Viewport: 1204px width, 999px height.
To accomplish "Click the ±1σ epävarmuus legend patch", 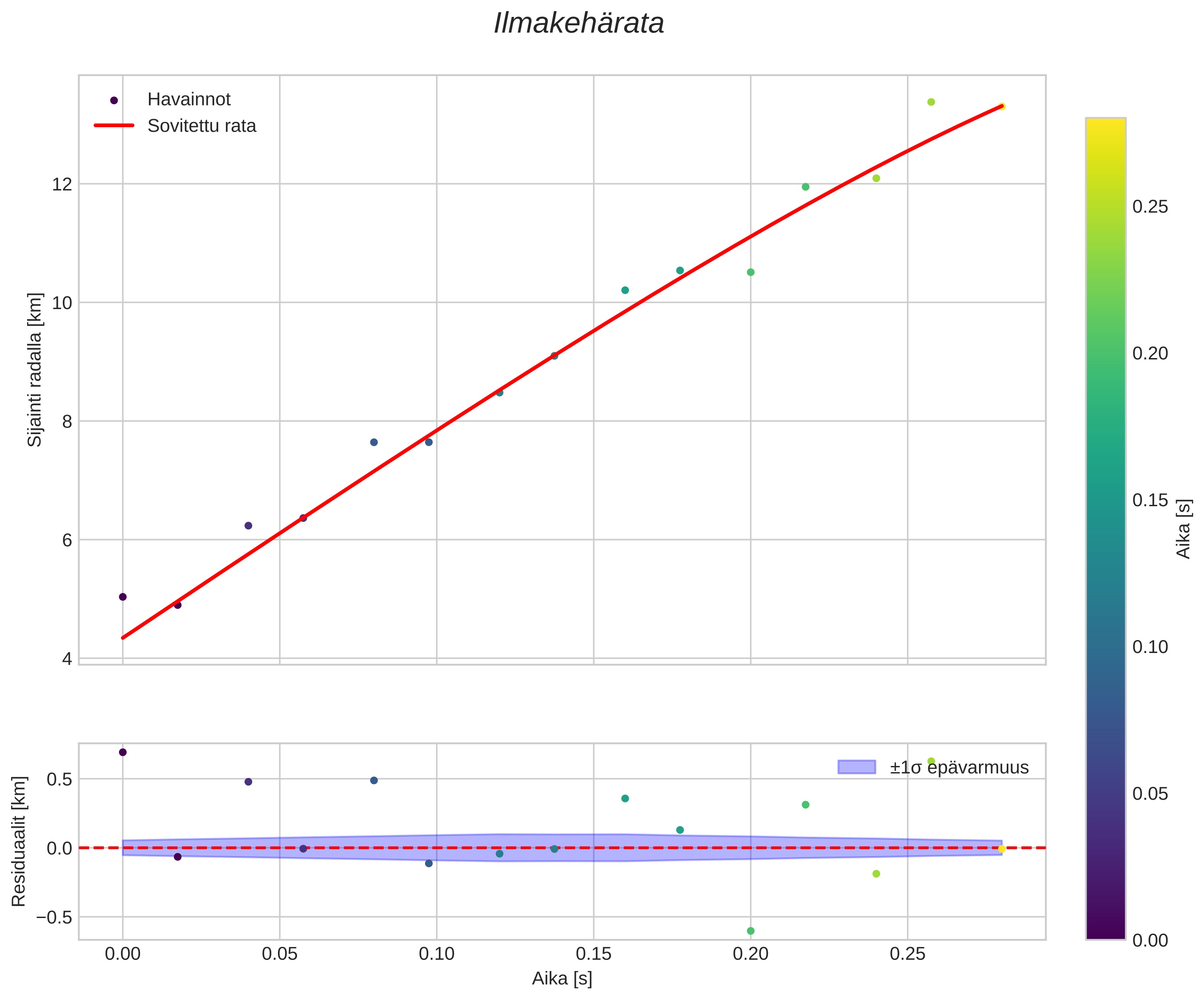I will 857,767.
